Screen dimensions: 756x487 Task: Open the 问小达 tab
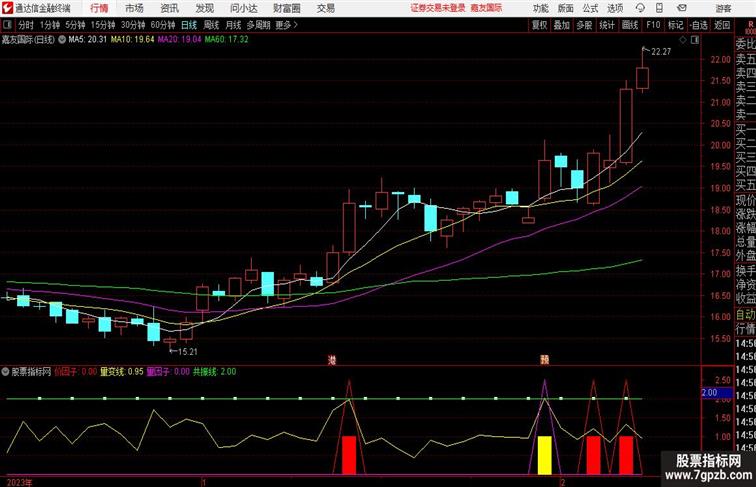click(243, 8)
